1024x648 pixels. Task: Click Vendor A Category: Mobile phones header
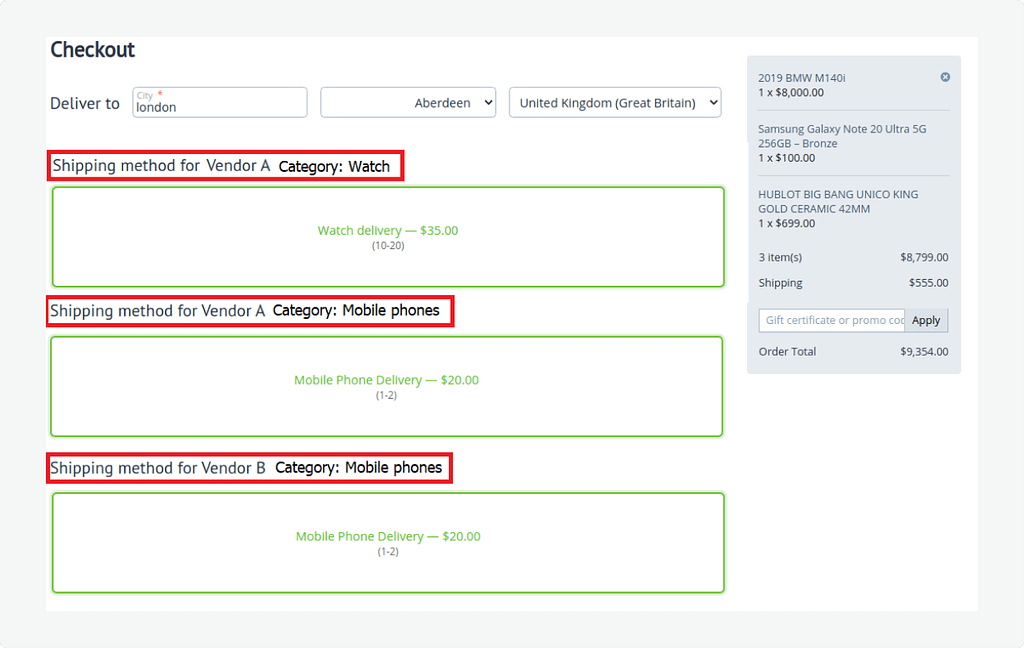250,311
